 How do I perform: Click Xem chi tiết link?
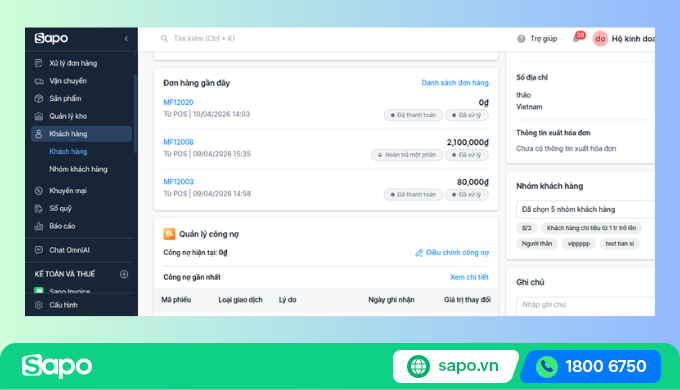point(469,277)
